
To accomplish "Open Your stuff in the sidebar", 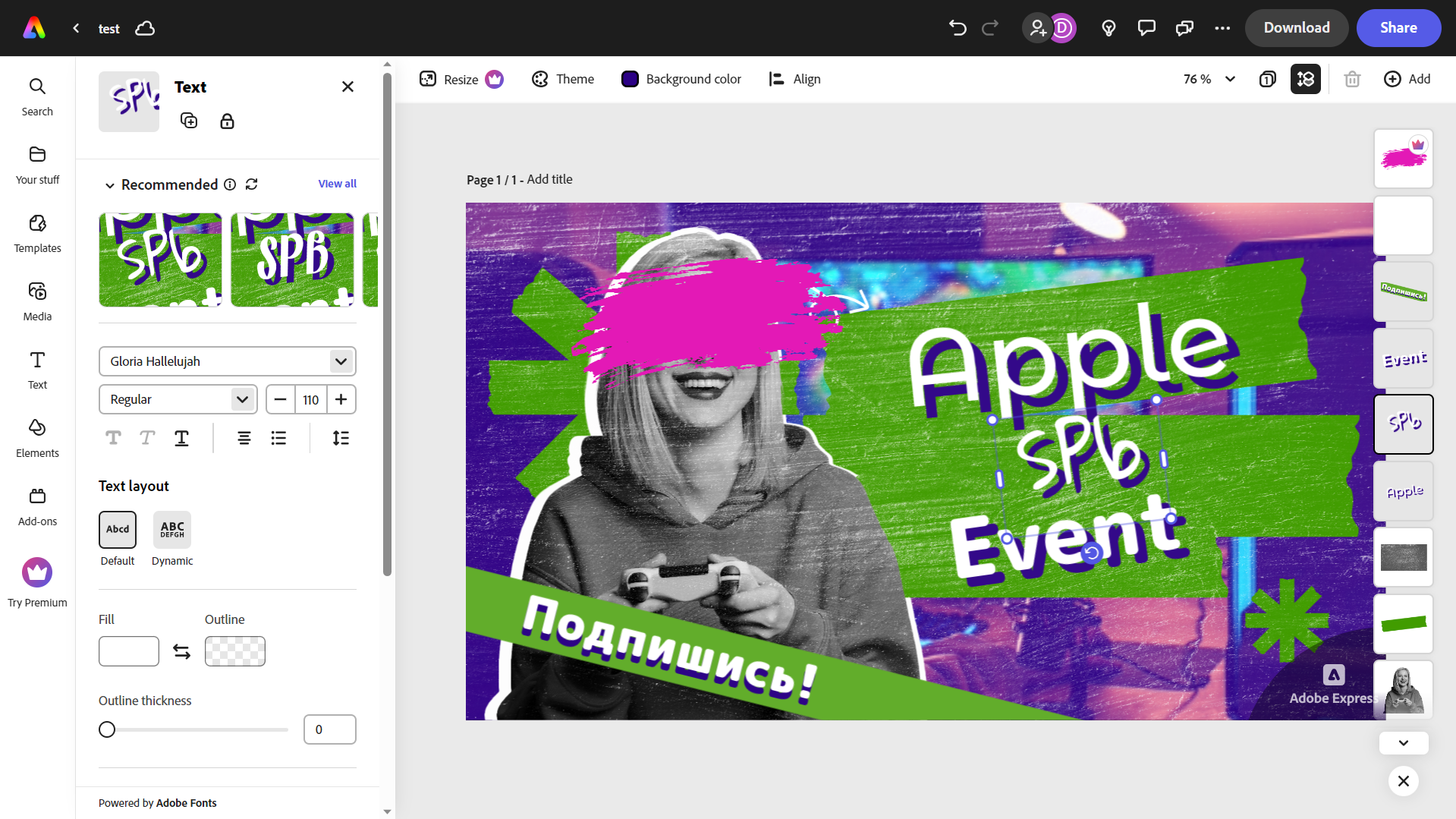I will click(x=37, y=165).
